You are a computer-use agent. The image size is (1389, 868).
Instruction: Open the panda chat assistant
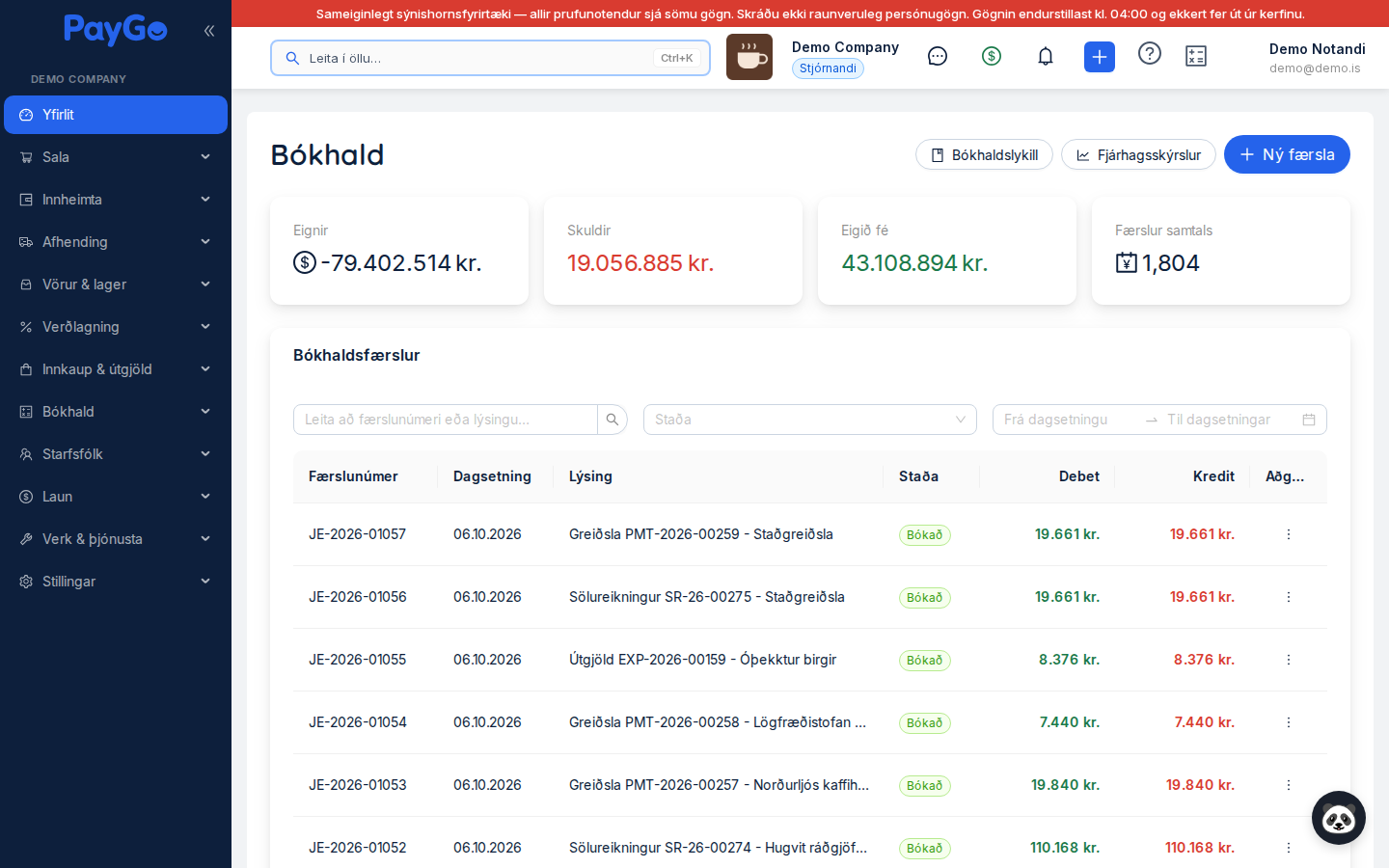[x=1339, y=818]
